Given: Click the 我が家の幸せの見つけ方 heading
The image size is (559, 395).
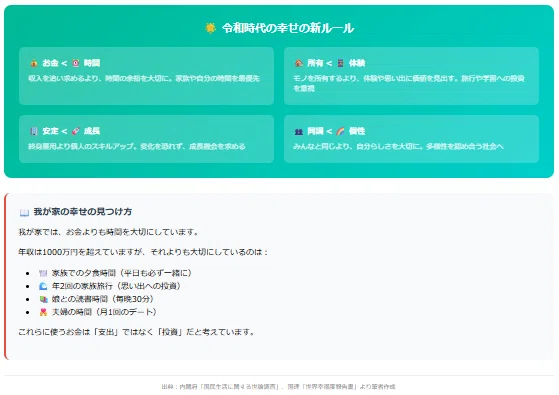Looking at the screenshot, I should tap(83, 212).
